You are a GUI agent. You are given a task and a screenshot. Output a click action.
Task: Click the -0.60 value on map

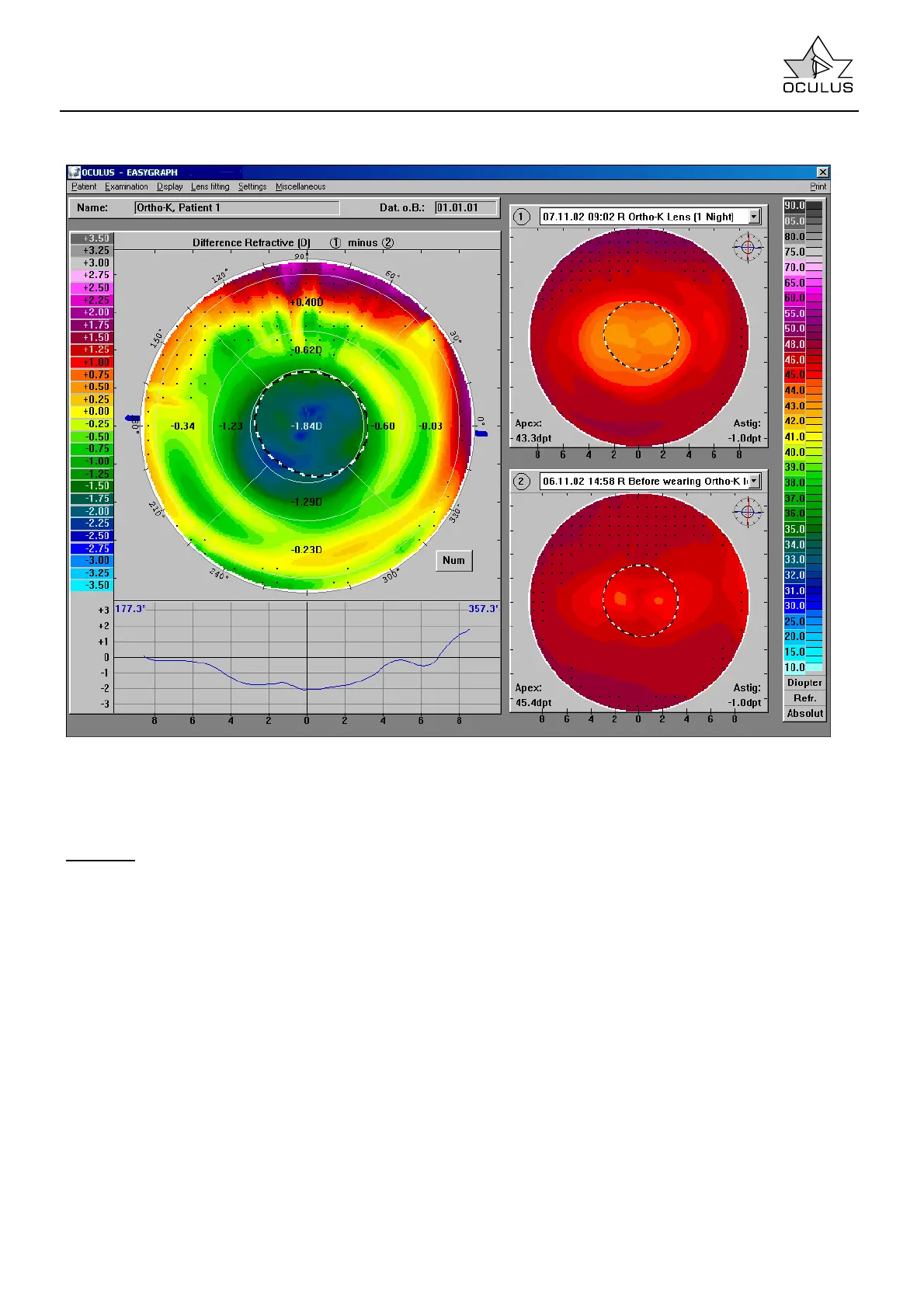[x=383, y=426]
